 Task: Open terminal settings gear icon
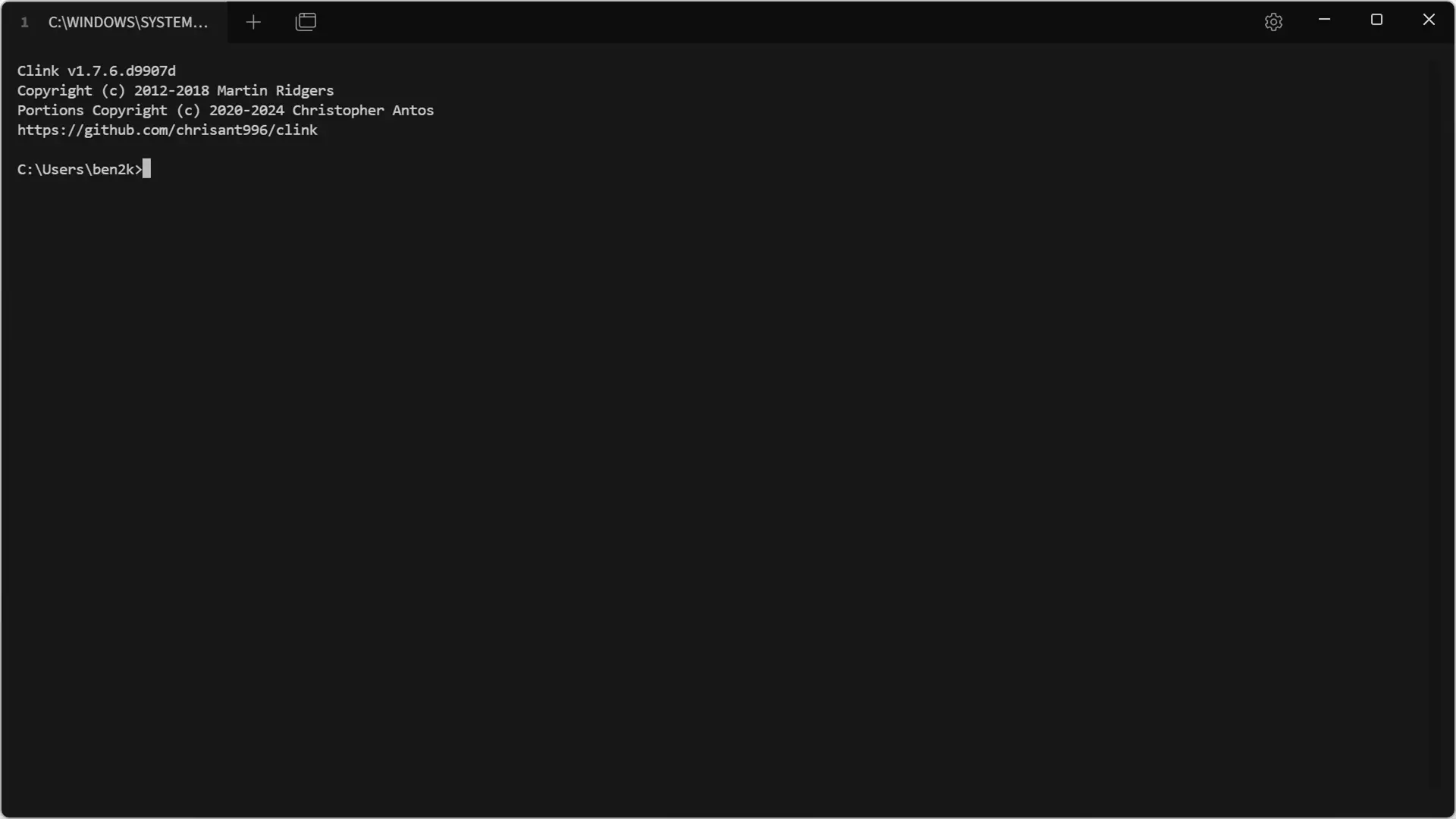pos(1273,22)
